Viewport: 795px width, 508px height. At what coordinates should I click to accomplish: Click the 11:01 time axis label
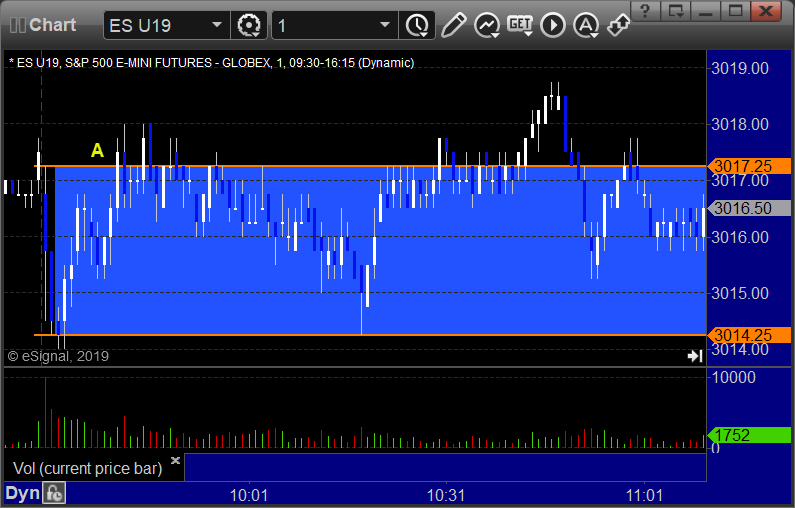[644, 495]
